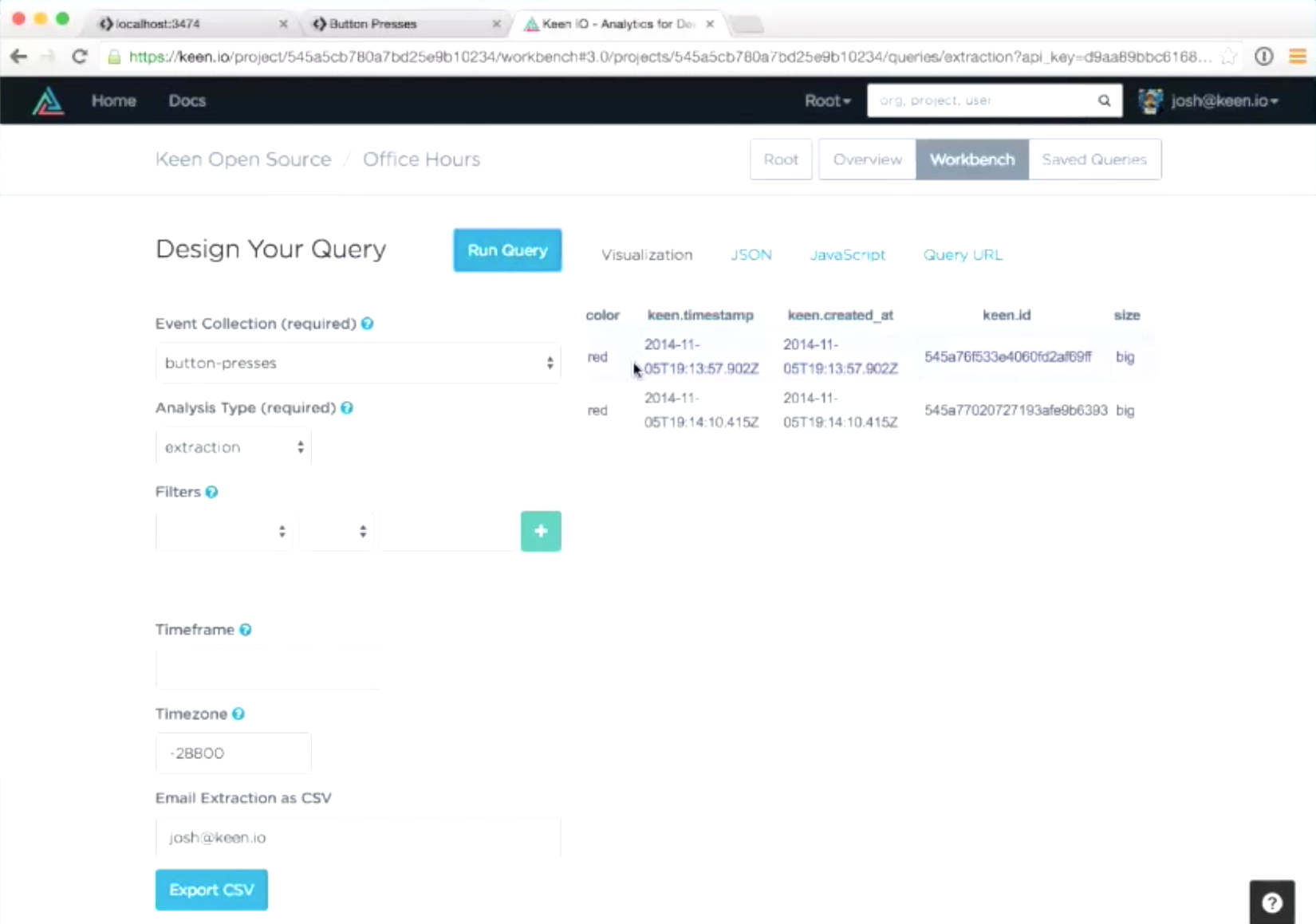
Task: Show the JavaScript view
Action: coord(848,255)
